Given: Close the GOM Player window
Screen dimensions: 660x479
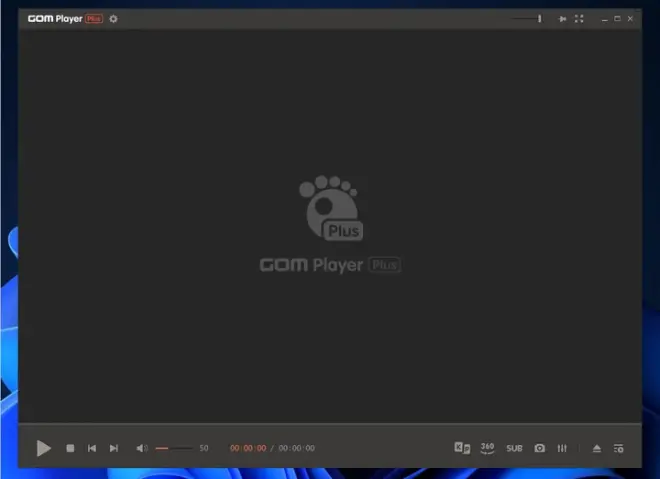Looking at the screenshot, I should tap(630, 19).
